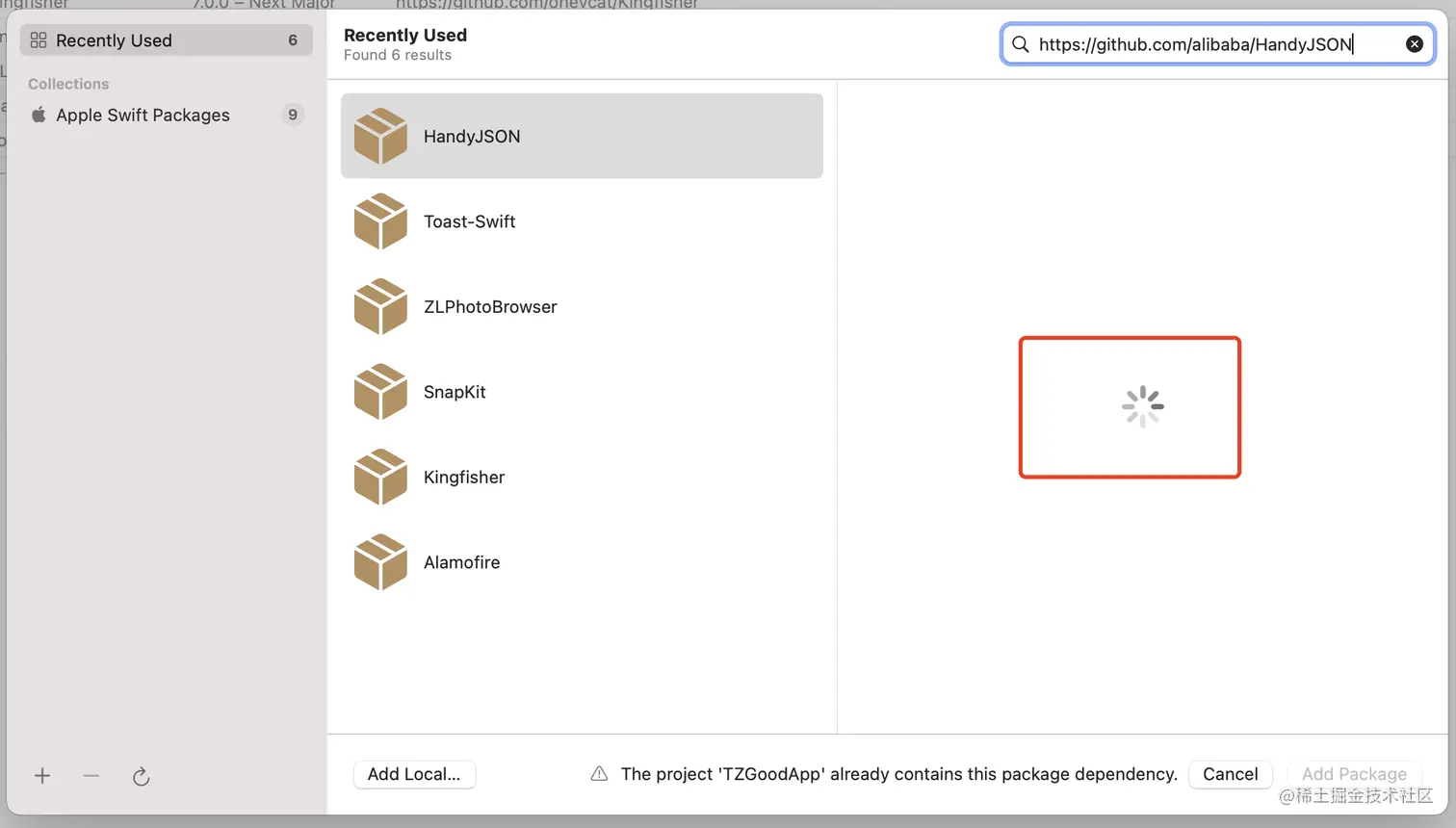
Task: Click the warning triangle icon
Action: (599, 774)
